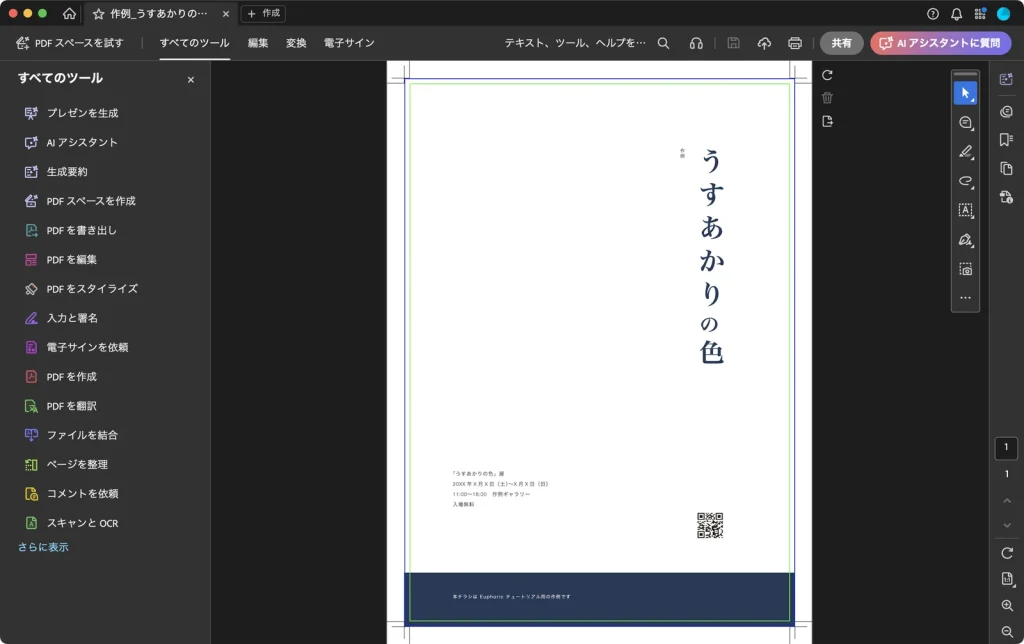Open 入力と署名 tool
The width and height of the screenshot is (1024, 644).
[x=61, y=318]
